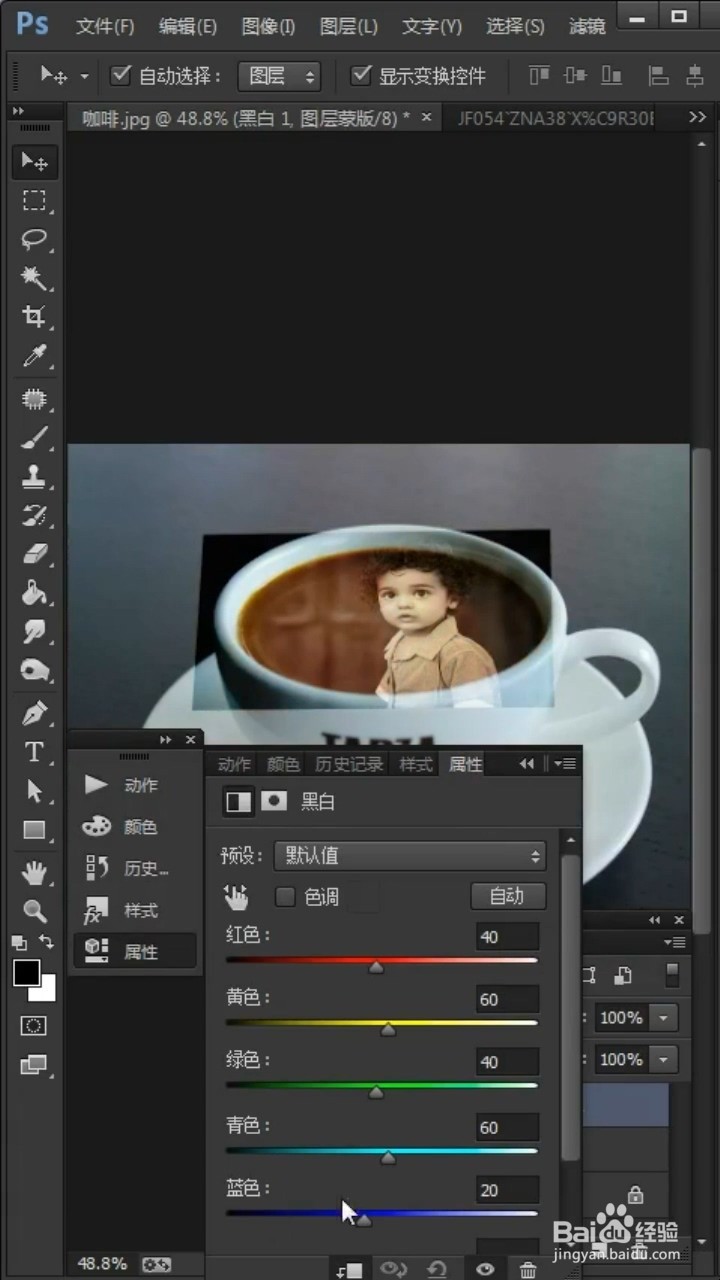Image resolution: width=720 pixels, height=1280 pixels.
Task: Open Auto-Select 图层 dropdown
Action: (279, 76)
